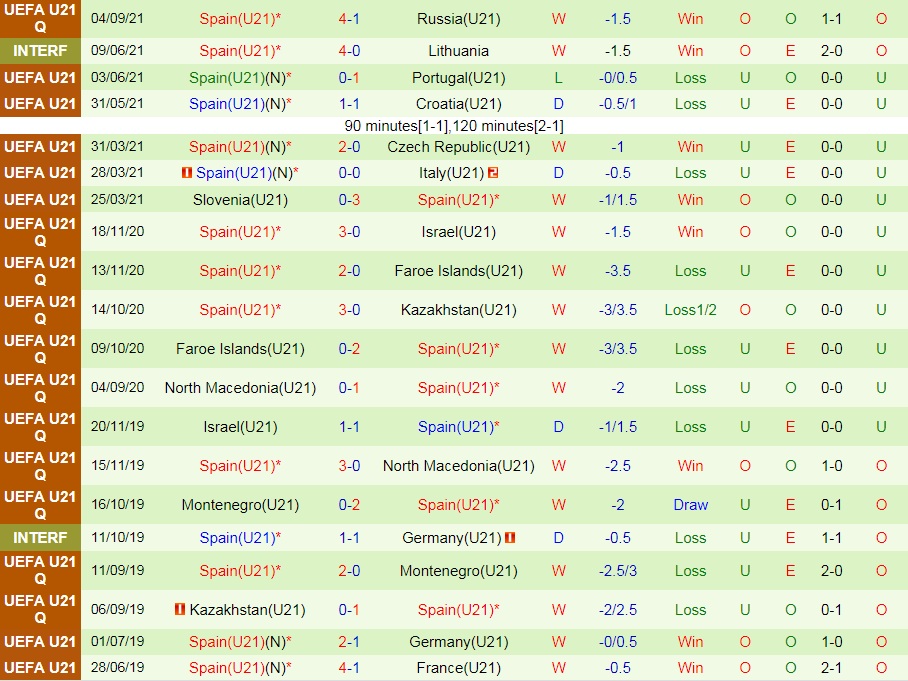Click the INTERF league label on 11/10/19
This screenshot has height=681, width=908.
tap(40, 537)
